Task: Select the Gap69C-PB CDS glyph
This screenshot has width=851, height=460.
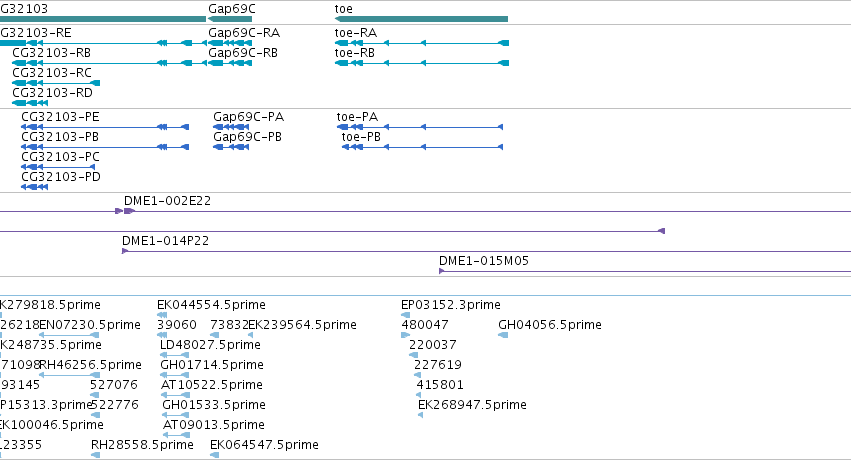Action: (x=231, y=147)
